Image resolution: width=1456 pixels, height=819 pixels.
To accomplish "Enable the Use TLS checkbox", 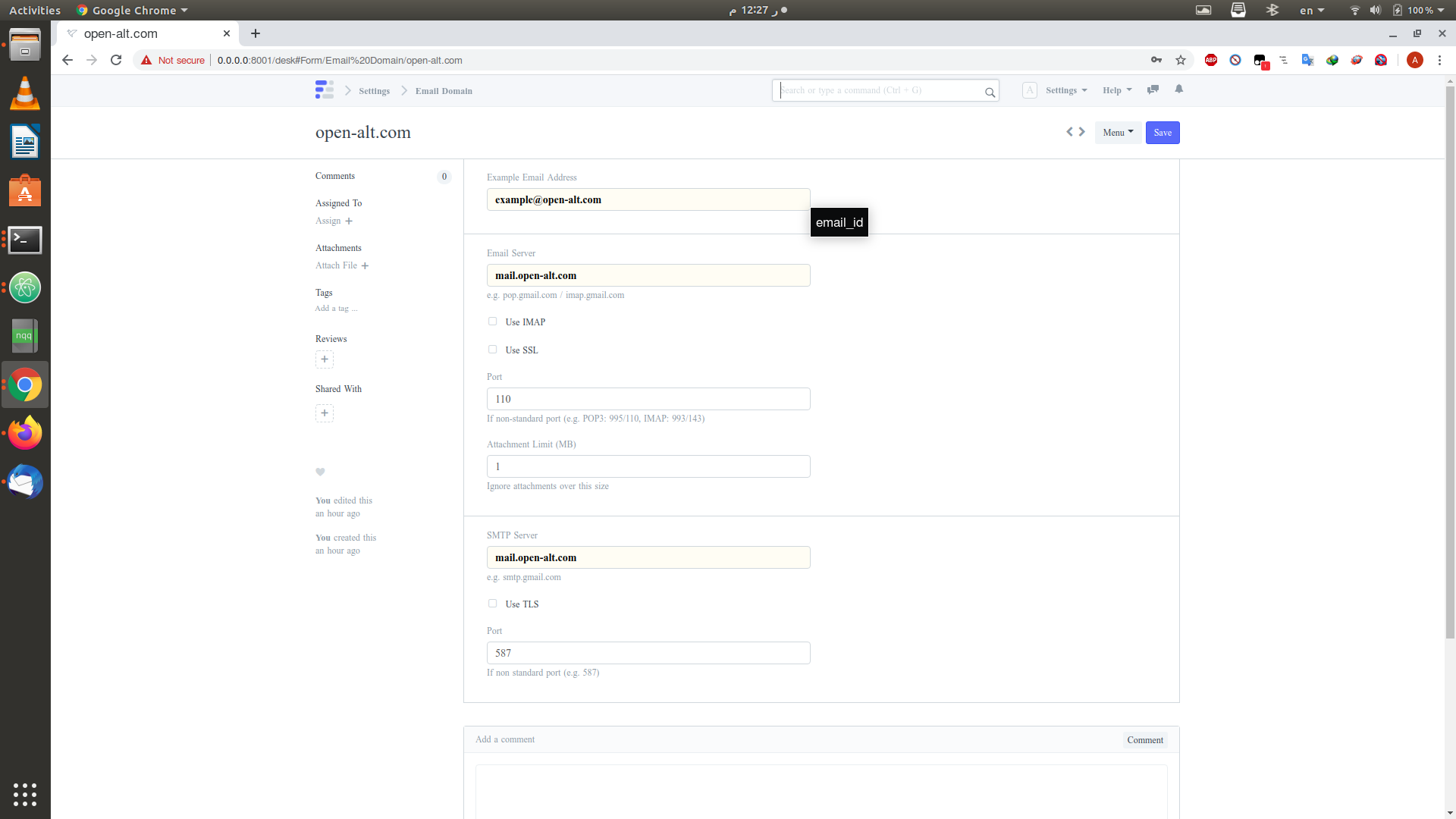I will tap(492, 604).
